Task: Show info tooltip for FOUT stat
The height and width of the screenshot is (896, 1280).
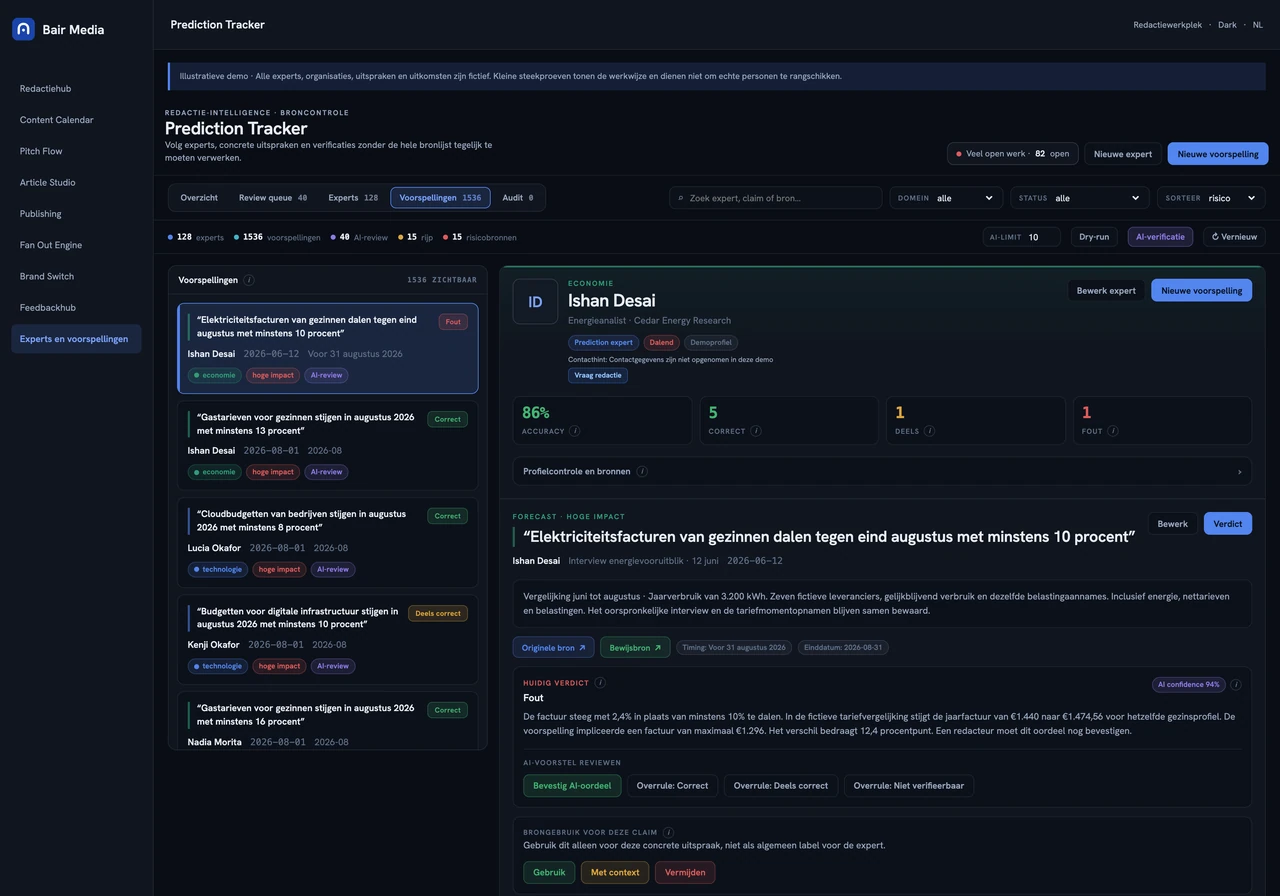Action: [1113, 431]
